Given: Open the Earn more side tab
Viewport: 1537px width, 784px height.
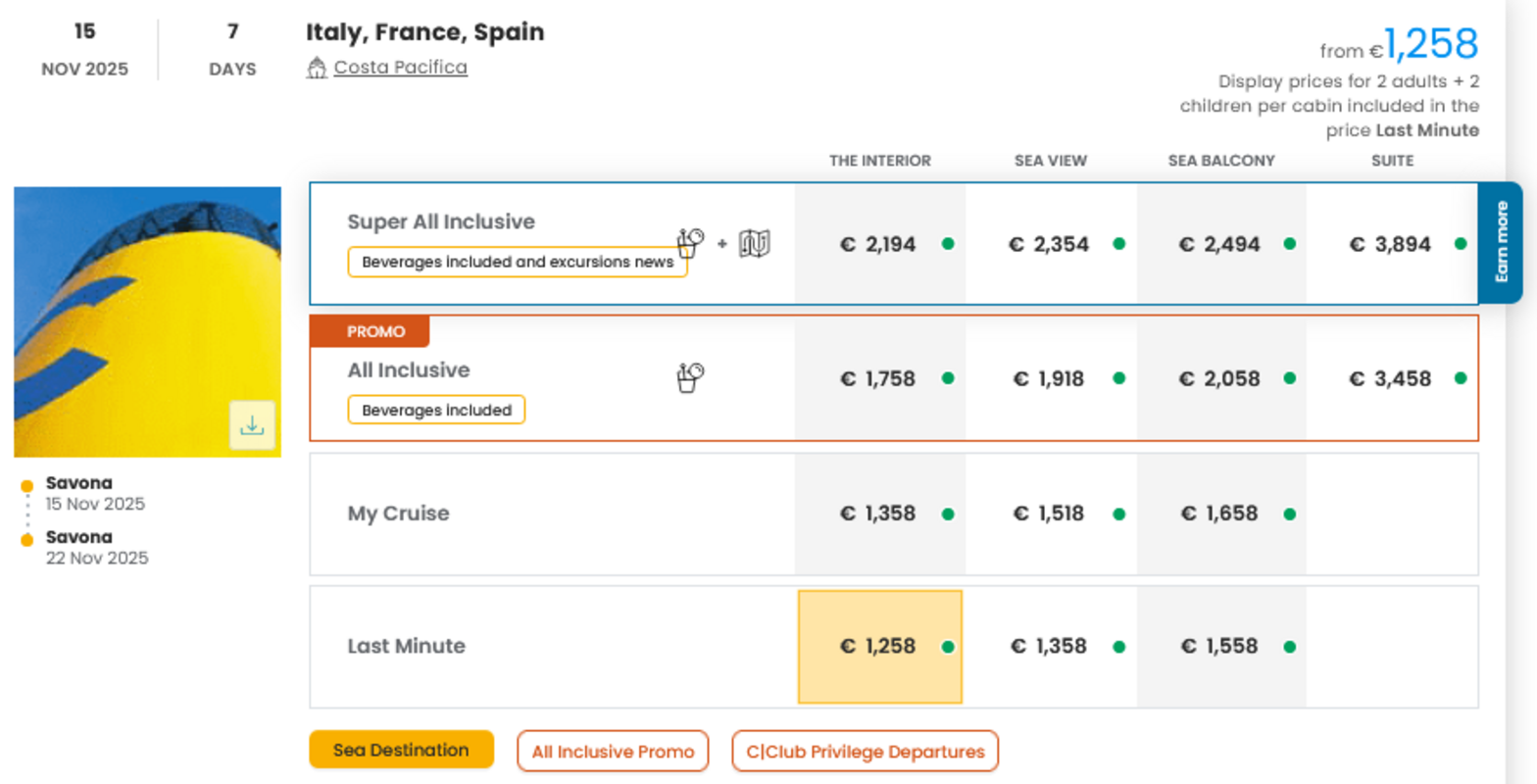Looking at the screenshot, I should tap(1501, 242).
